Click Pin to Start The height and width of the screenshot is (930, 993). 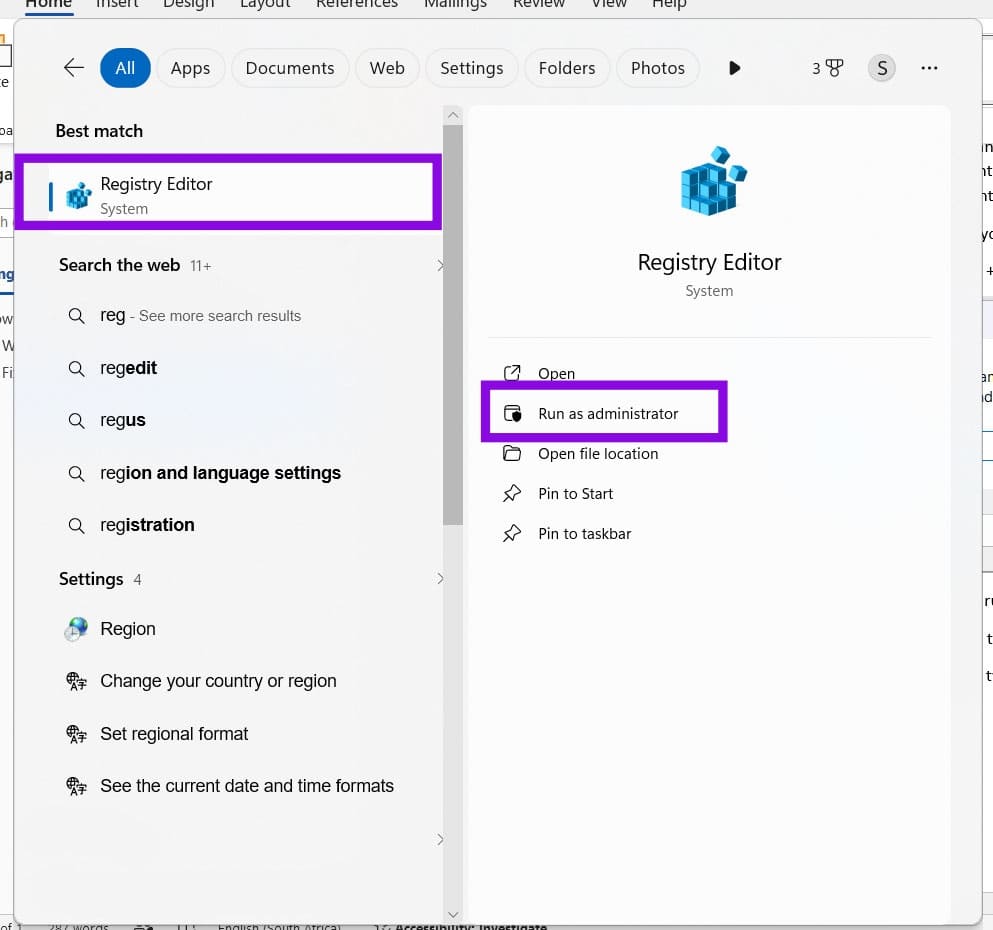pyautogui.click(x=575, y=494)
